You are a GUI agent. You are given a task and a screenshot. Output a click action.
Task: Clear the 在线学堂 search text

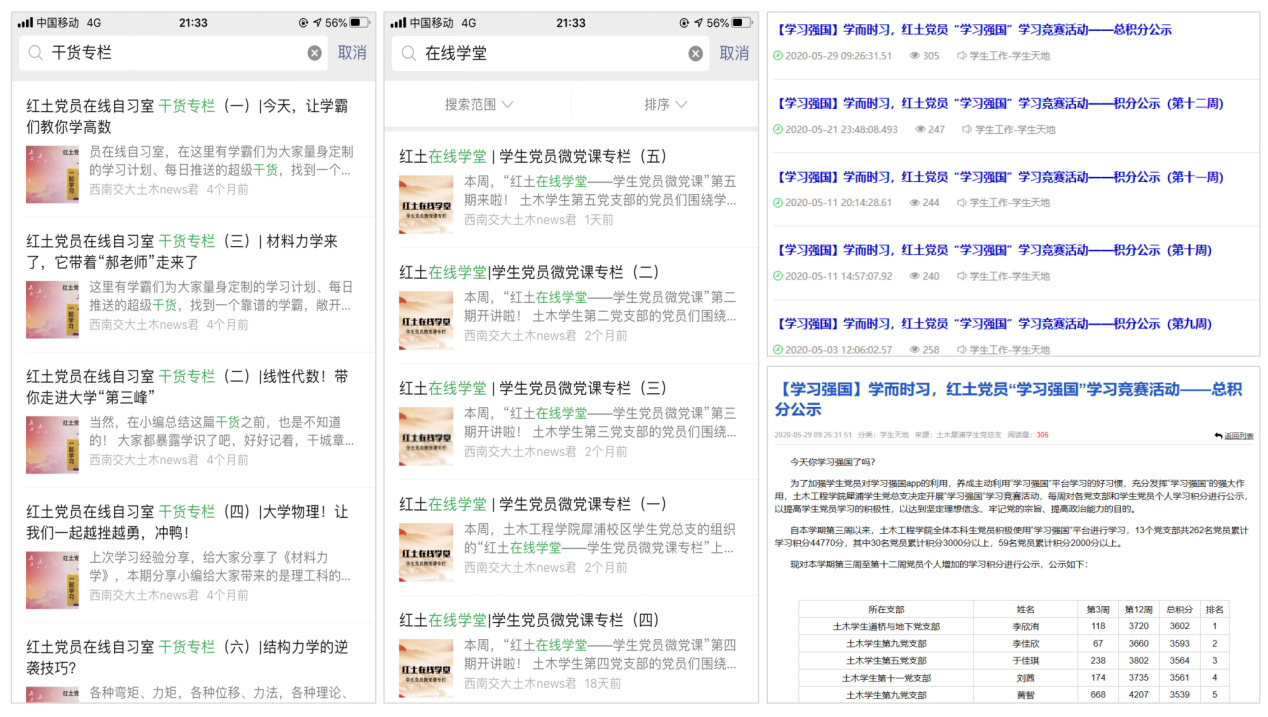tap(695, 54)
